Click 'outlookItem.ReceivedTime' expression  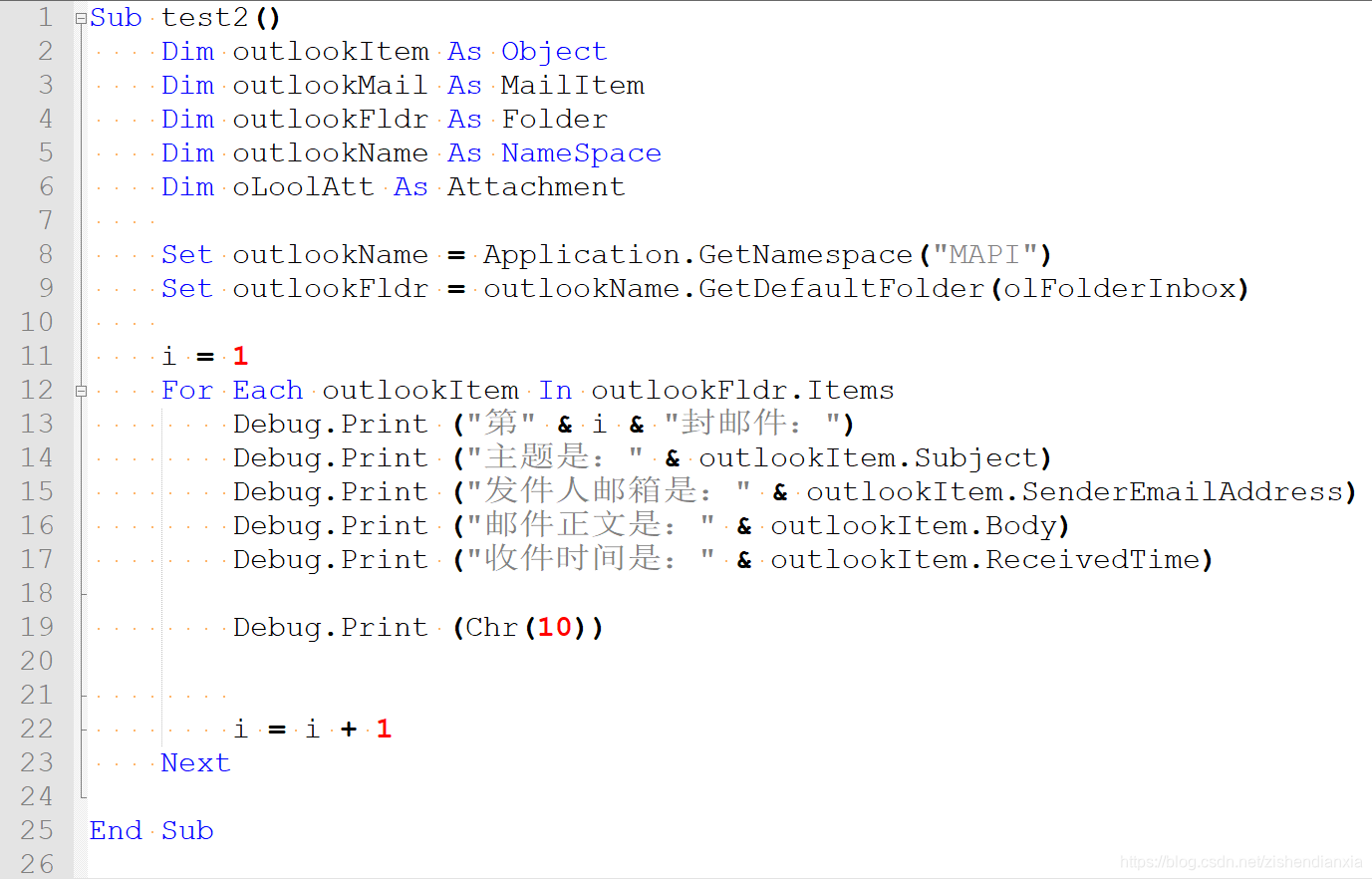tap(985, 560)
